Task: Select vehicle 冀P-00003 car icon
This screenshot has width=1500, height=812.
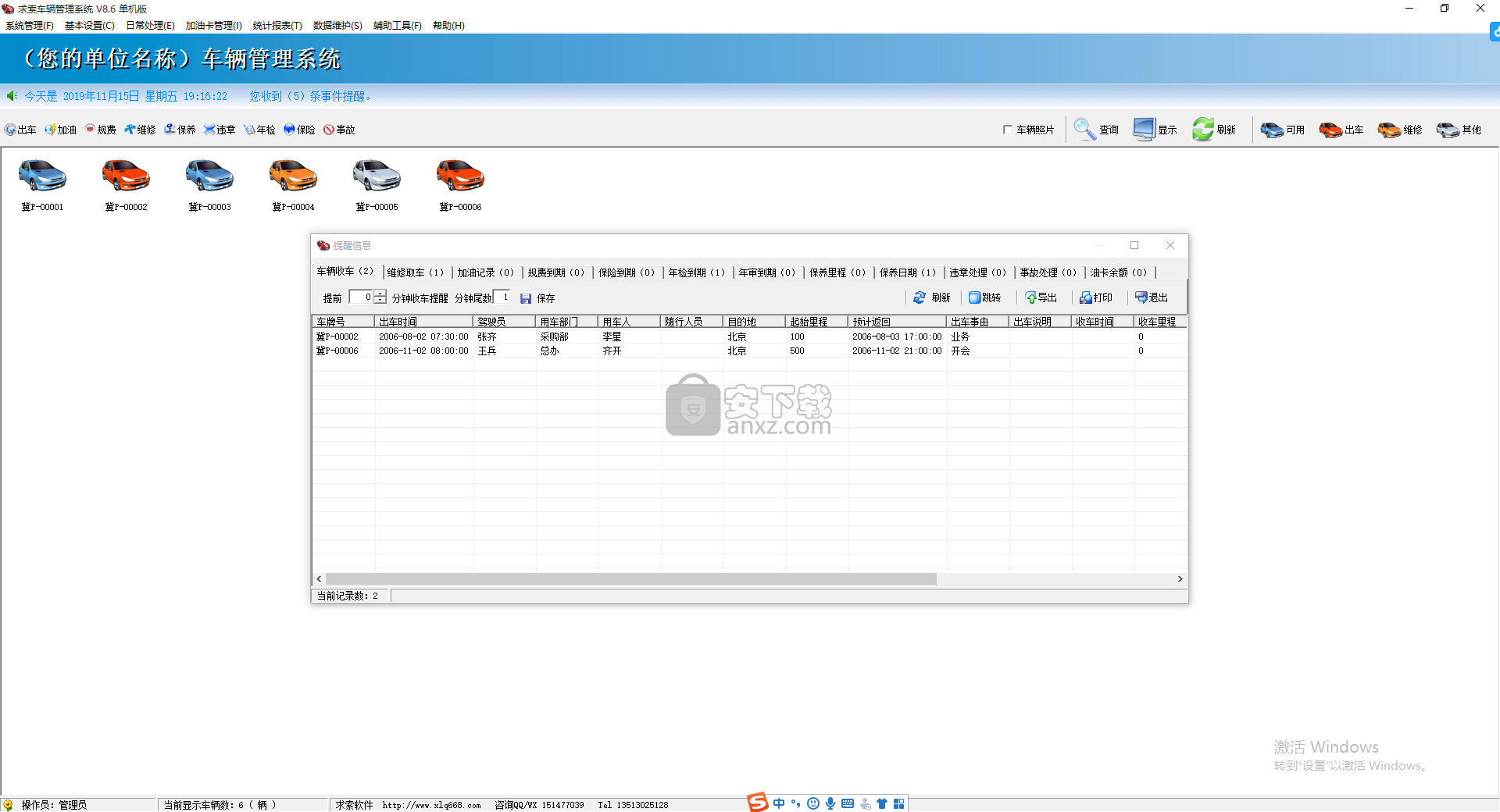Action: click(209, 176)
